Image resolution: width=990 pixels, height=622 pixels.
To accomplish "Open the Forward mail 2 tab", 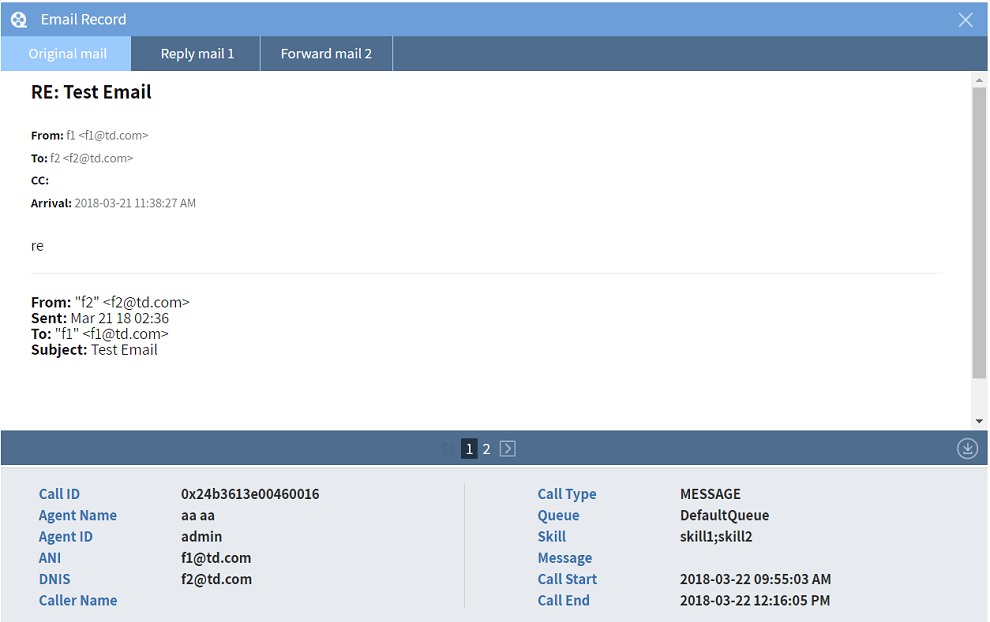I will coord(326,53).
